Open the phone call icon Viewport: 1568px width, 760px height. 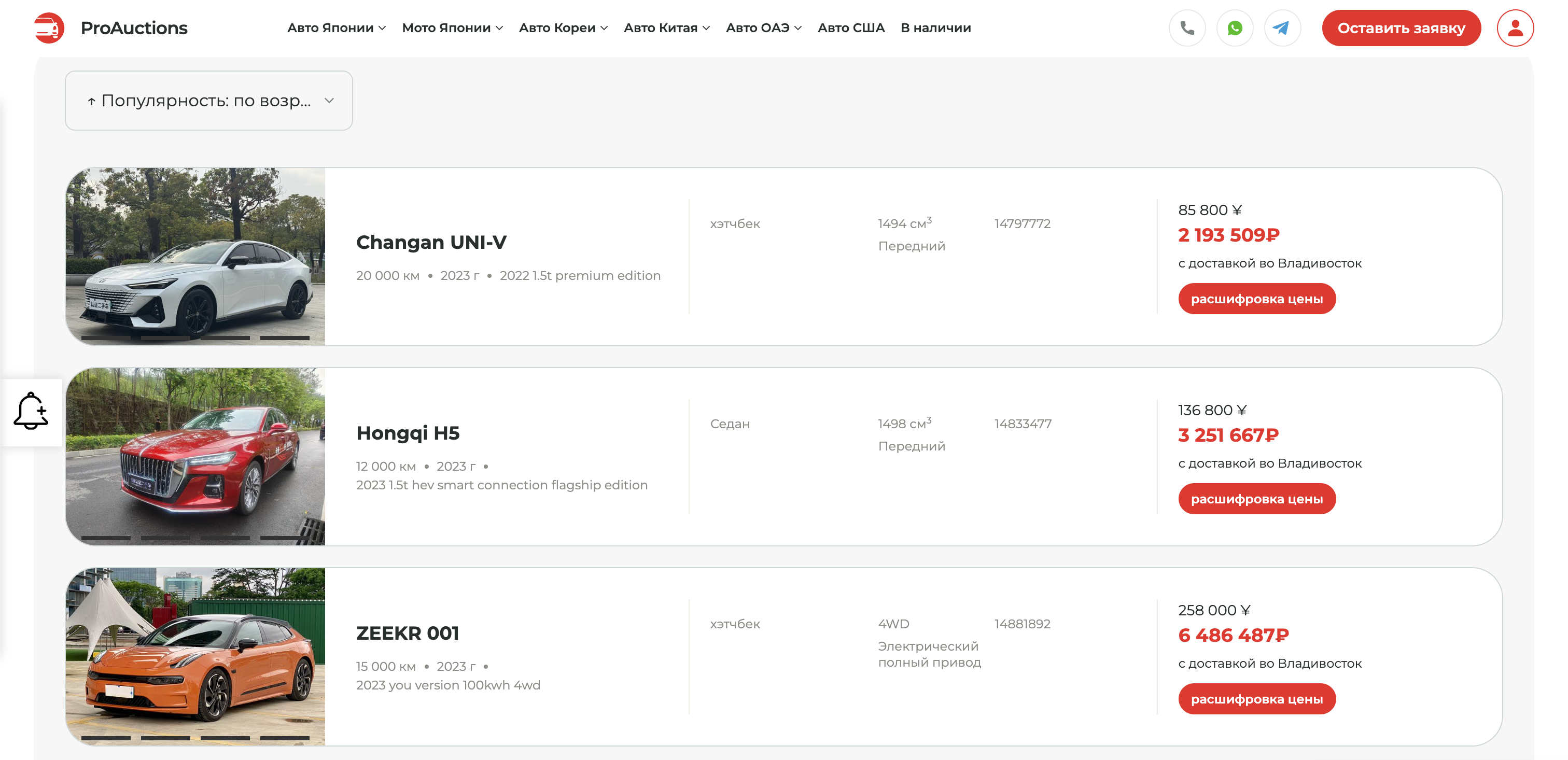pyautogui.click(x=1187, y=28)
